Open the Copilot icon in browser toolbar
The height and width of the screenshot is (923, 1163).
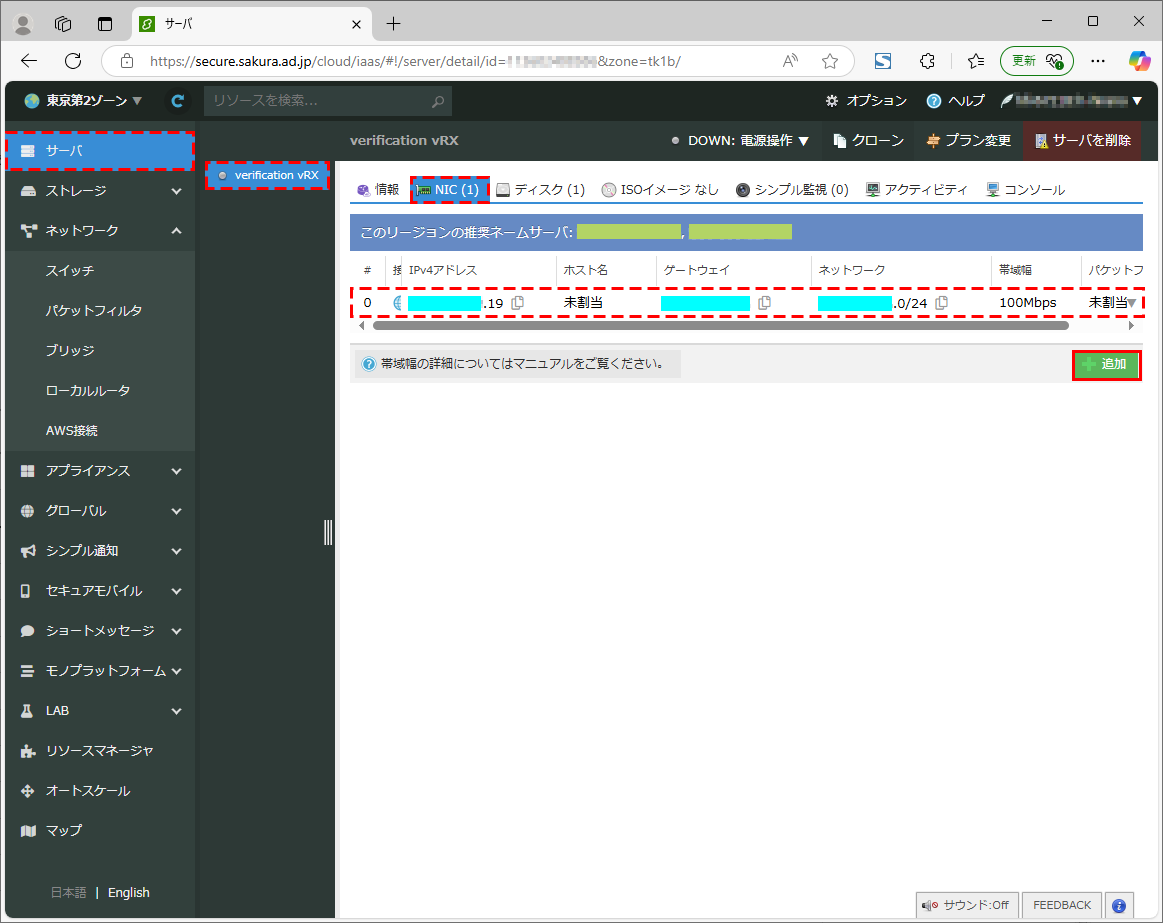click(x=1139, y=61)
